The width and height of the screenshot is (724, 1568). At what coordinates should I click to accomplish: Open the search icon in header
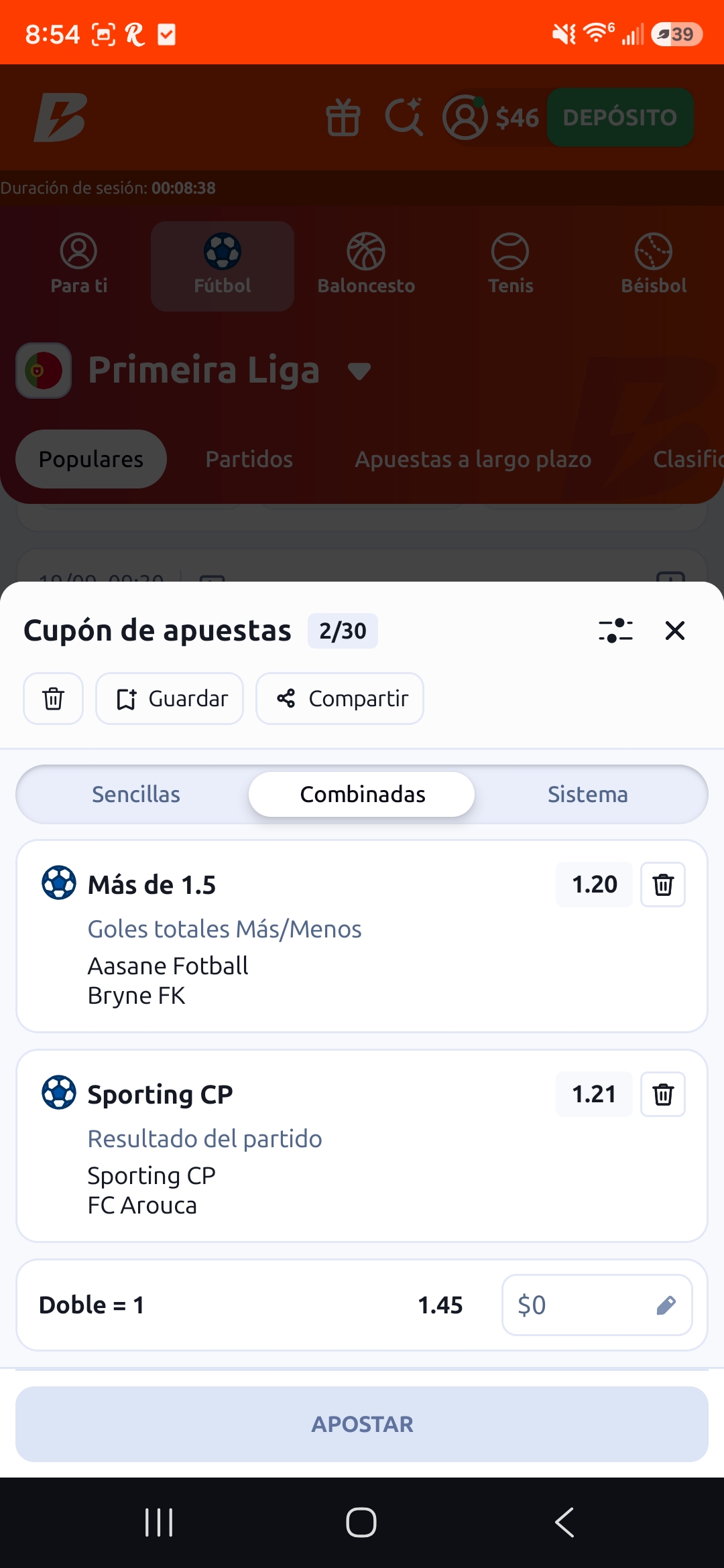click(404, 117)
